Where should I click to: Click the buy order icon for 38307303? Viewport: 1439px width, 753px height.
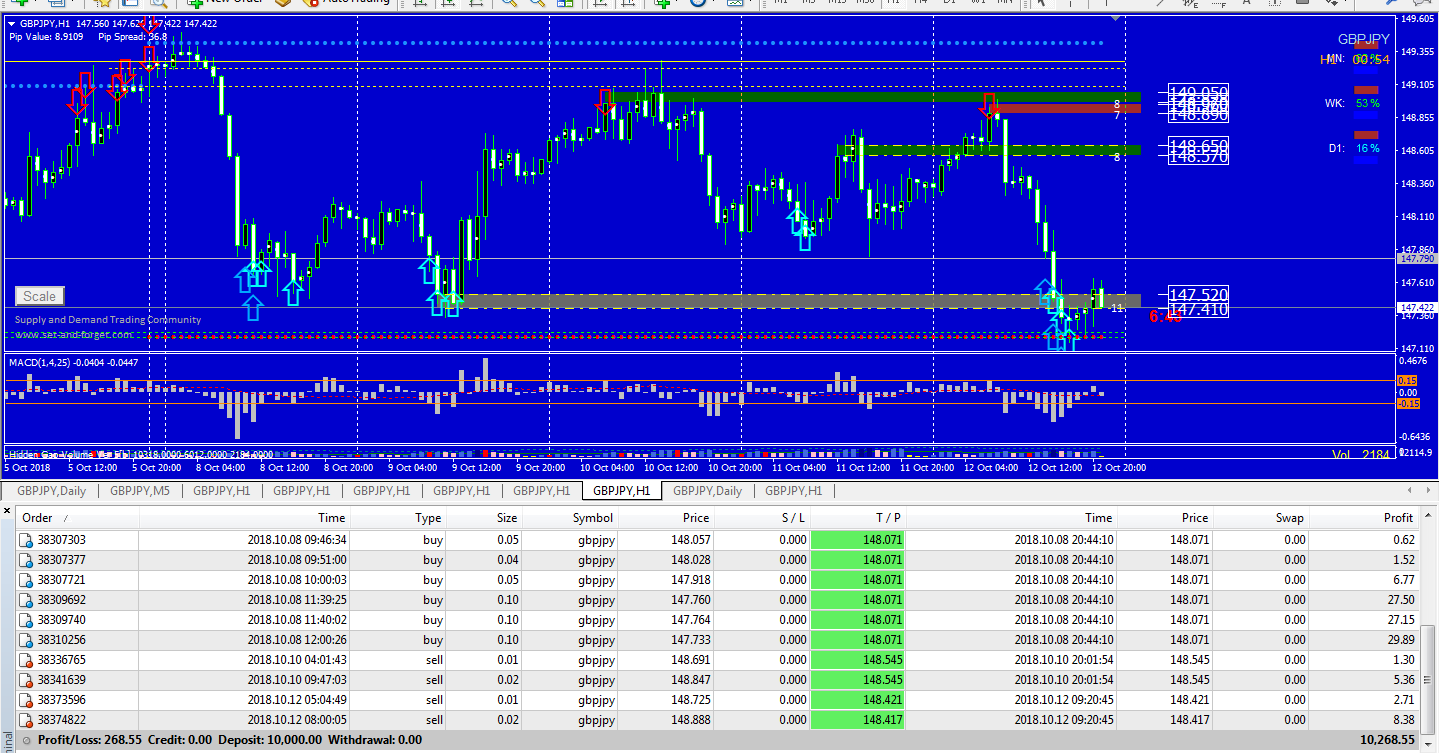(x=27, y=540)
